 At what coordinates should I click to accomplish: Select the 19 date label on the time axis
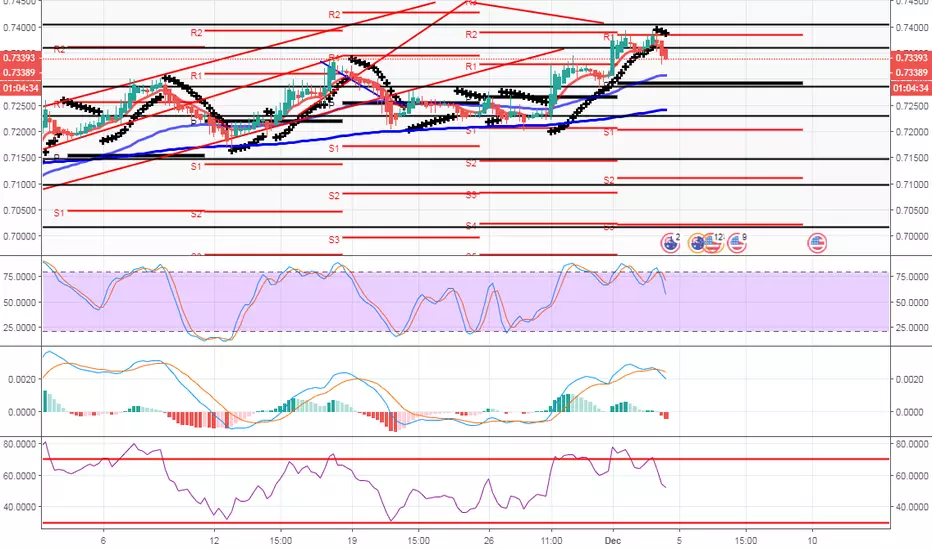(352, 540)
